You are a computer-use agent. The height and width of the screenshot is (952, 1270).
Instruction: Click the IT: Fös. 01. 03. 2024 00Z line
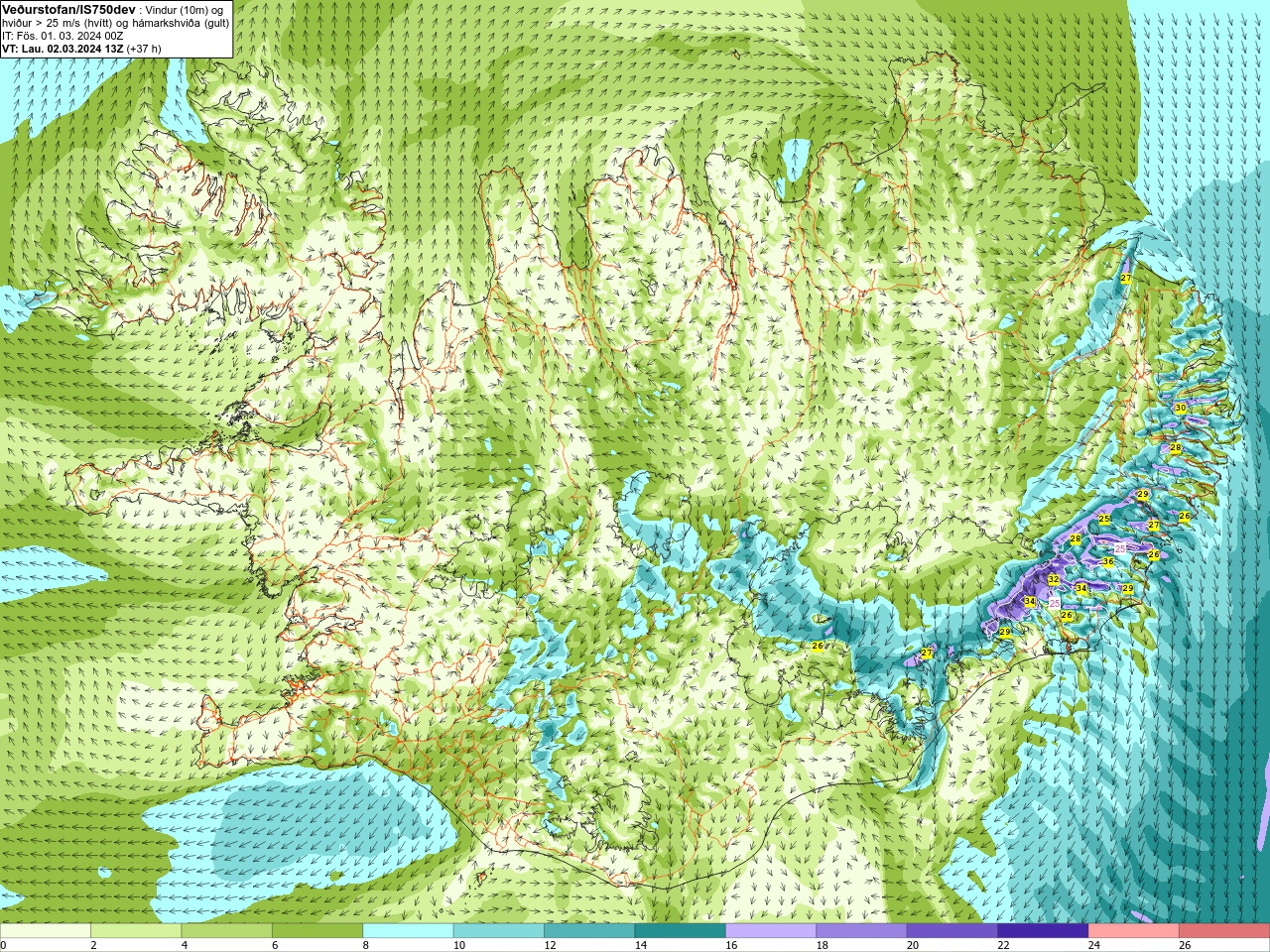63,36
